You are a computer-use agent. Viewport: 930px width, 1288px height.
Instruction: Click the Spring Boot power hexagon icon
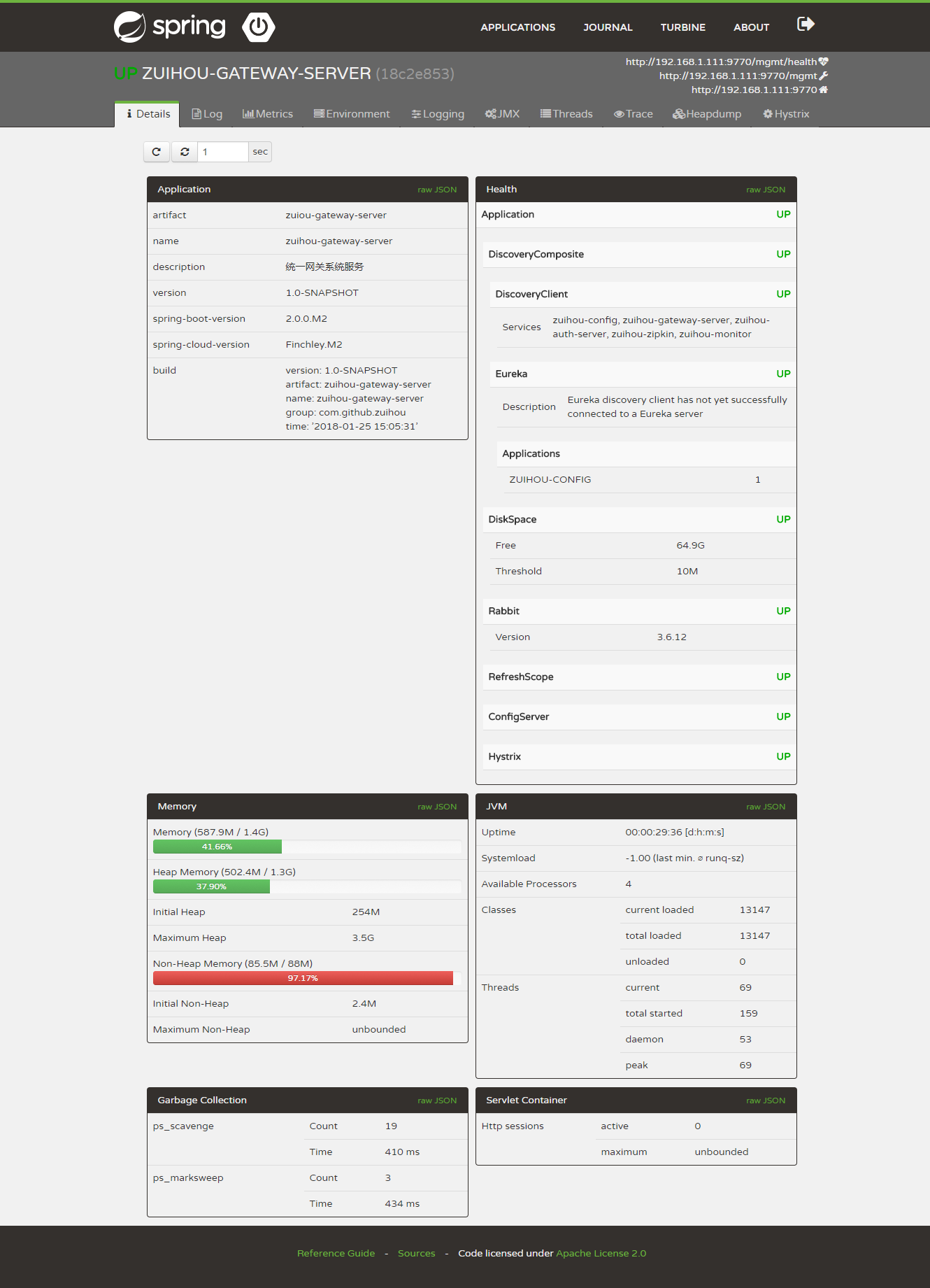(259, 27)
